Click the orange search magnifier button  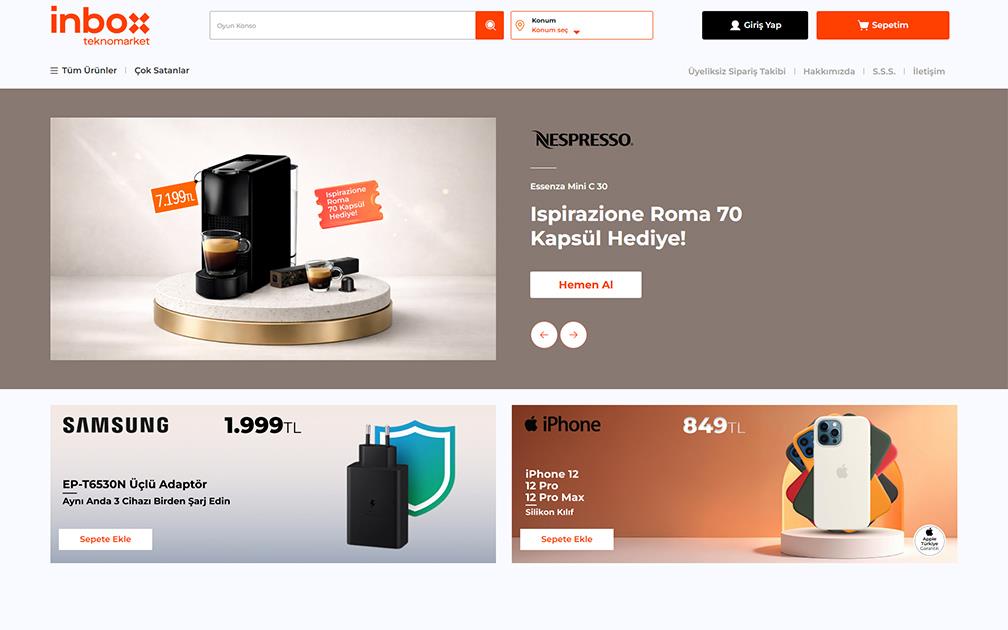[489, 26]
